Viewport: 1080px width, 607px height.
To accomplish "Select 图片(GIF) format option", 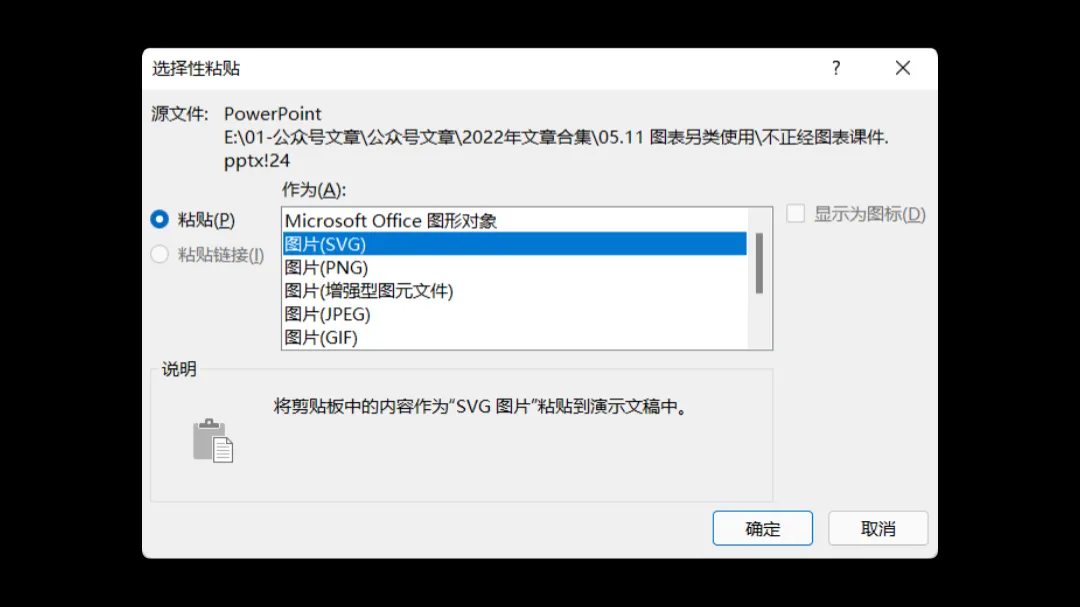I will tap(515, 338).
